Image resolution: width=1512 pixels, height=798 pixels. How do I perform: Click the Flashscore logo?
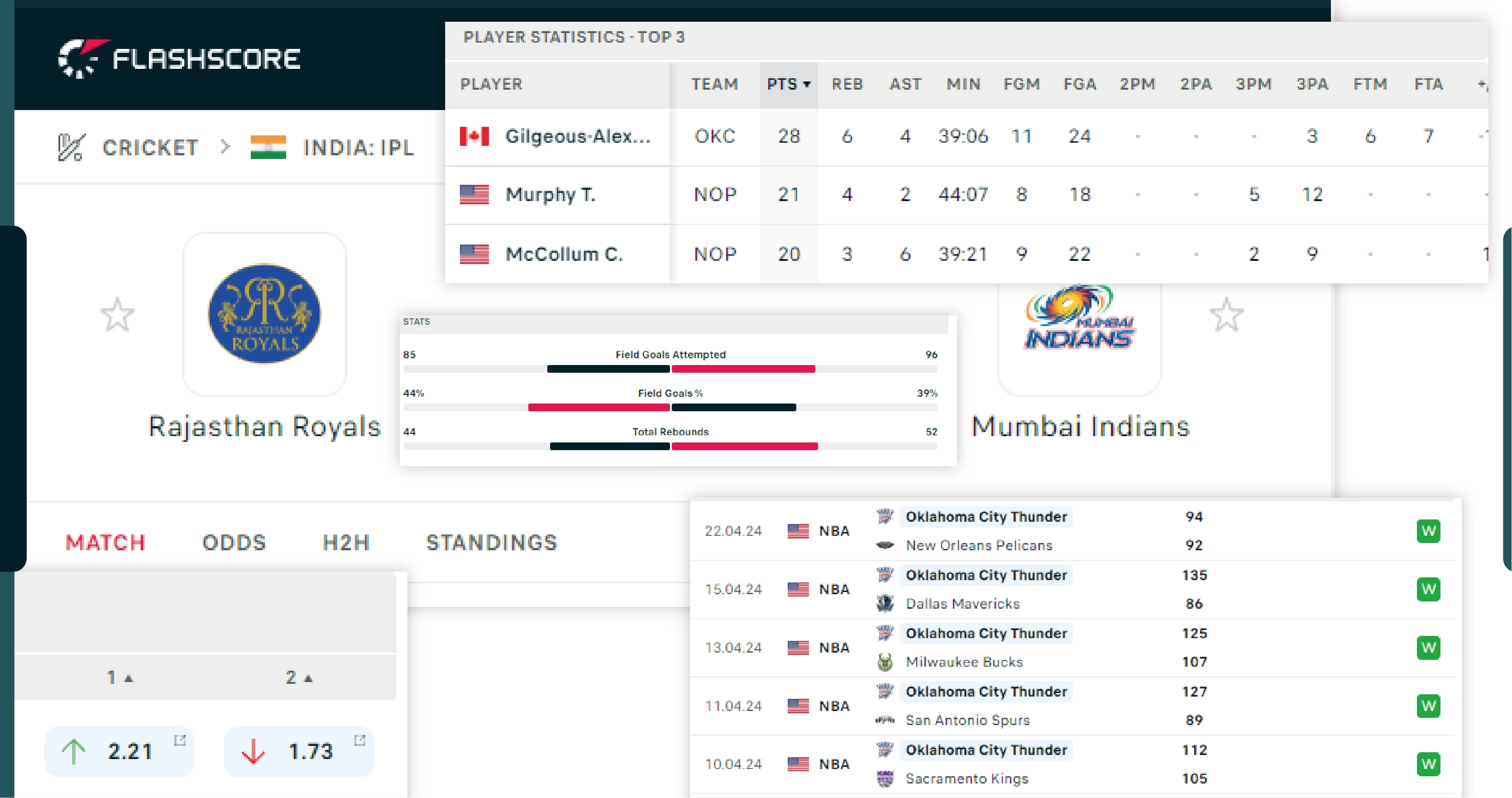(180, 58)
